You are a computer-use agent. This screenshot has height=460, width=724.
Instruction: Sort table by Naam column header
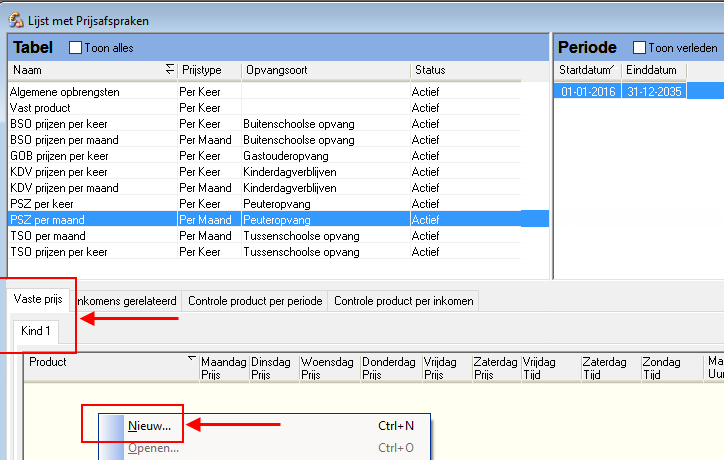click(x=80, y=70)
